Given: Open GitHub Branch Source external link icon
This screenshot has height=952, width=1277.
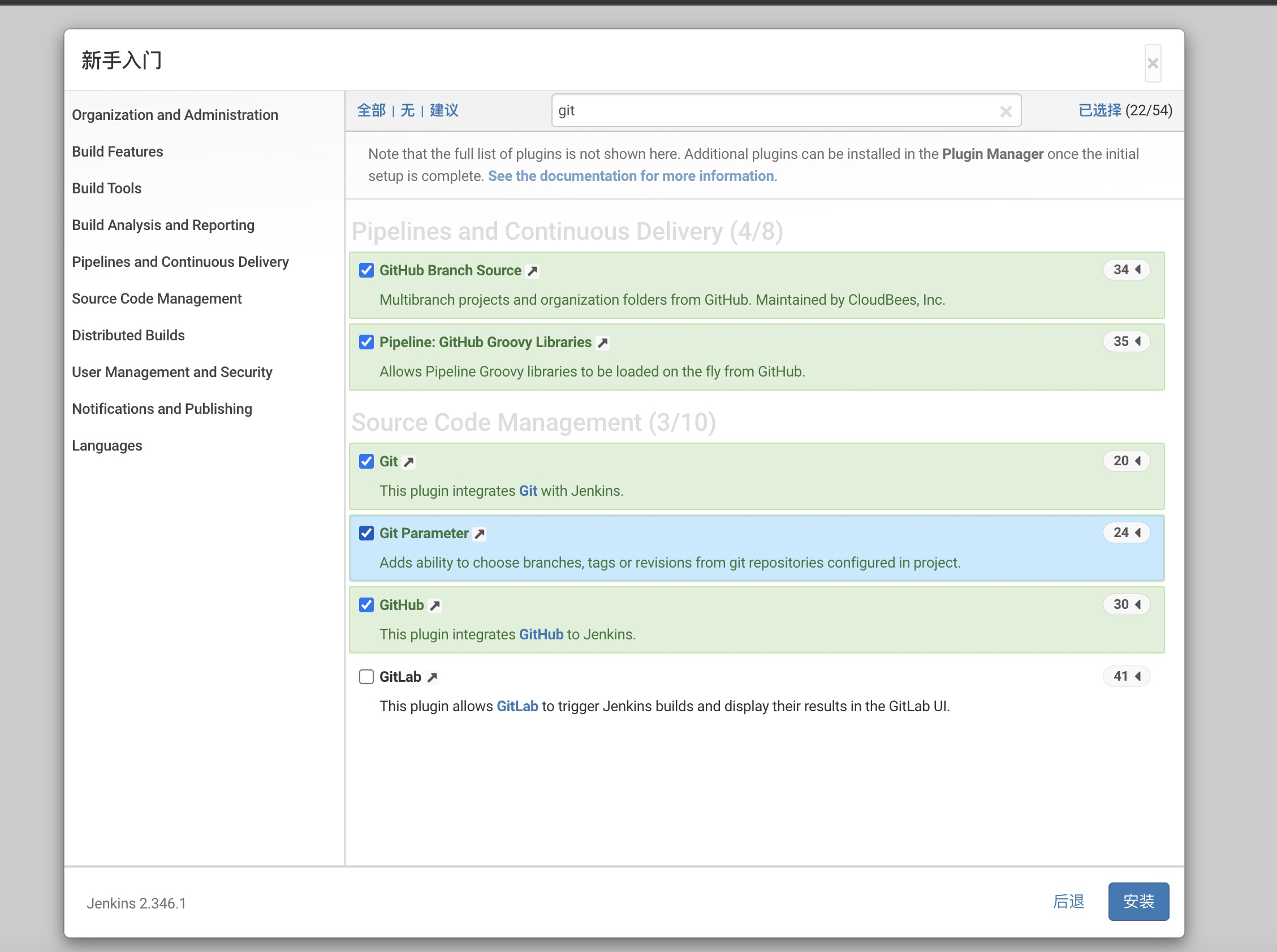Looking at the screenshot, I should point(533,271).
